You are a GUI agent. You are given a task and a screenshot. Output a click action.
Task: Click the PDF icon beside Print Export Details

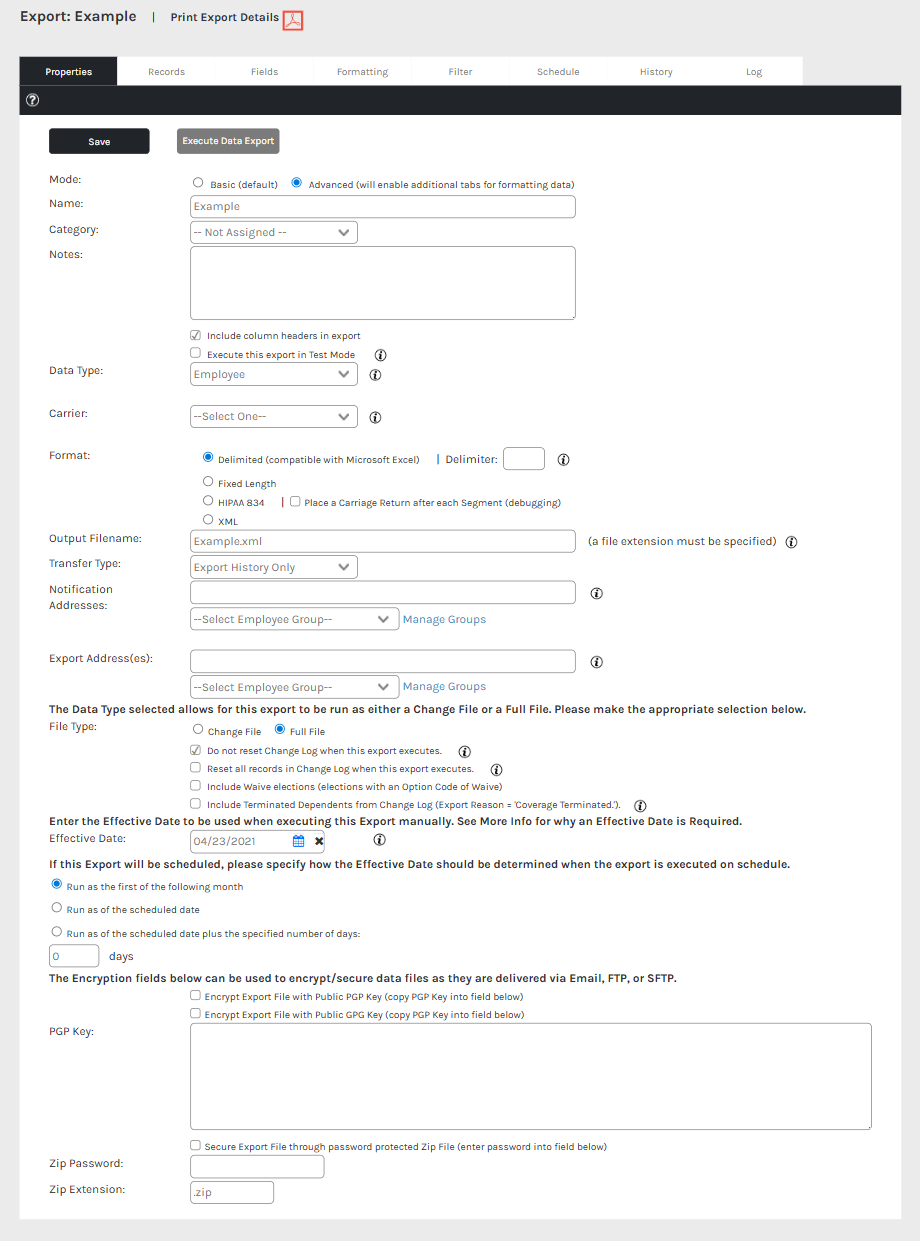click(293, 20)
